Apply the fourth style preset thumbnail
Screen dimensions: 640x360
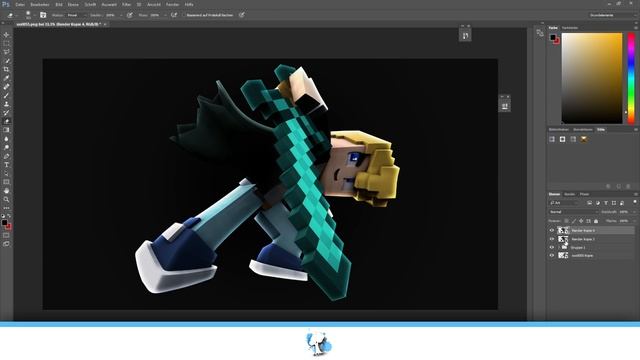(x=584, y=139)
